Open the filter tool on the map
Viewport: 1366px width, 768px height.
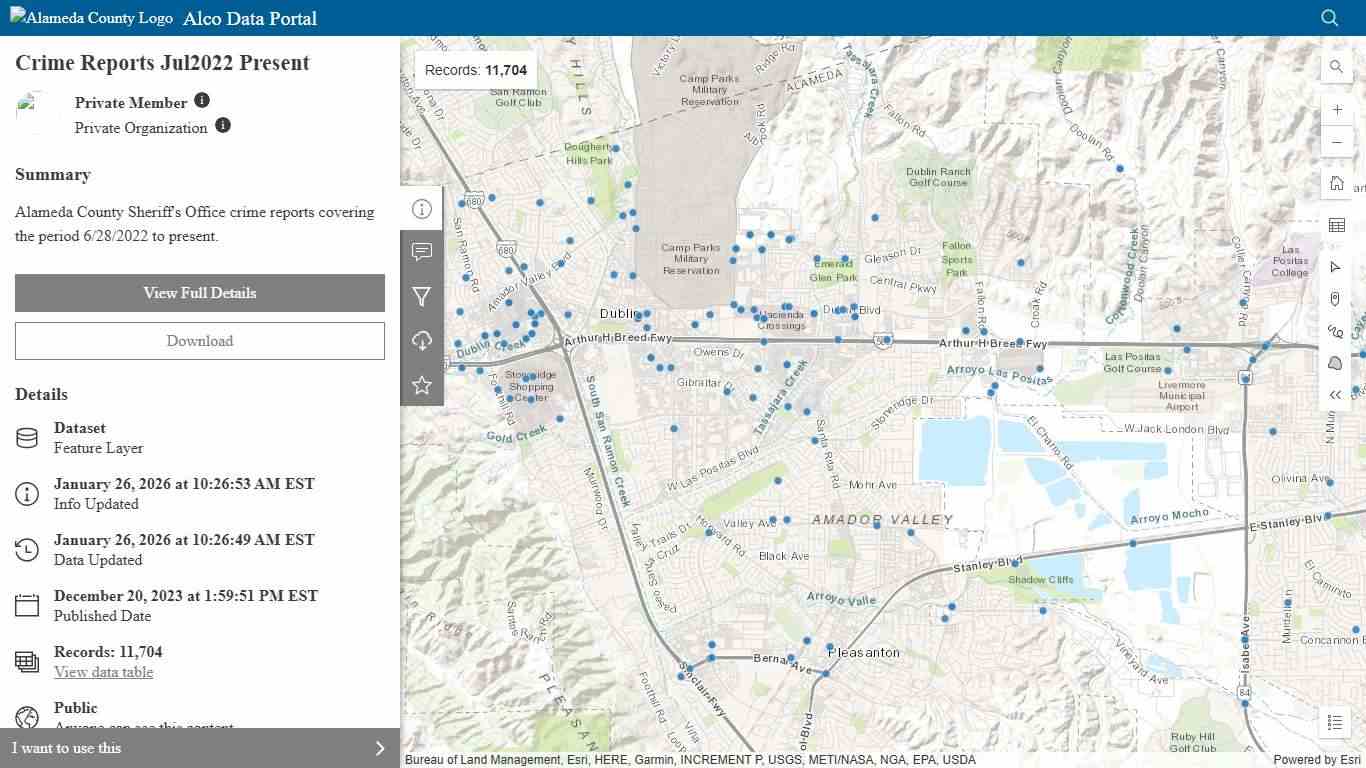click(421, 296)
